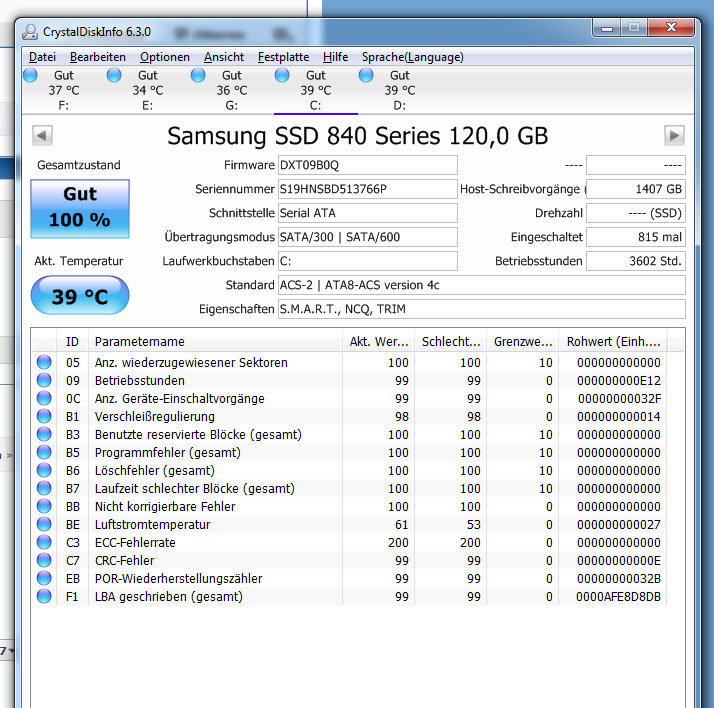Select drive E: status tab

tap(148, 90)
